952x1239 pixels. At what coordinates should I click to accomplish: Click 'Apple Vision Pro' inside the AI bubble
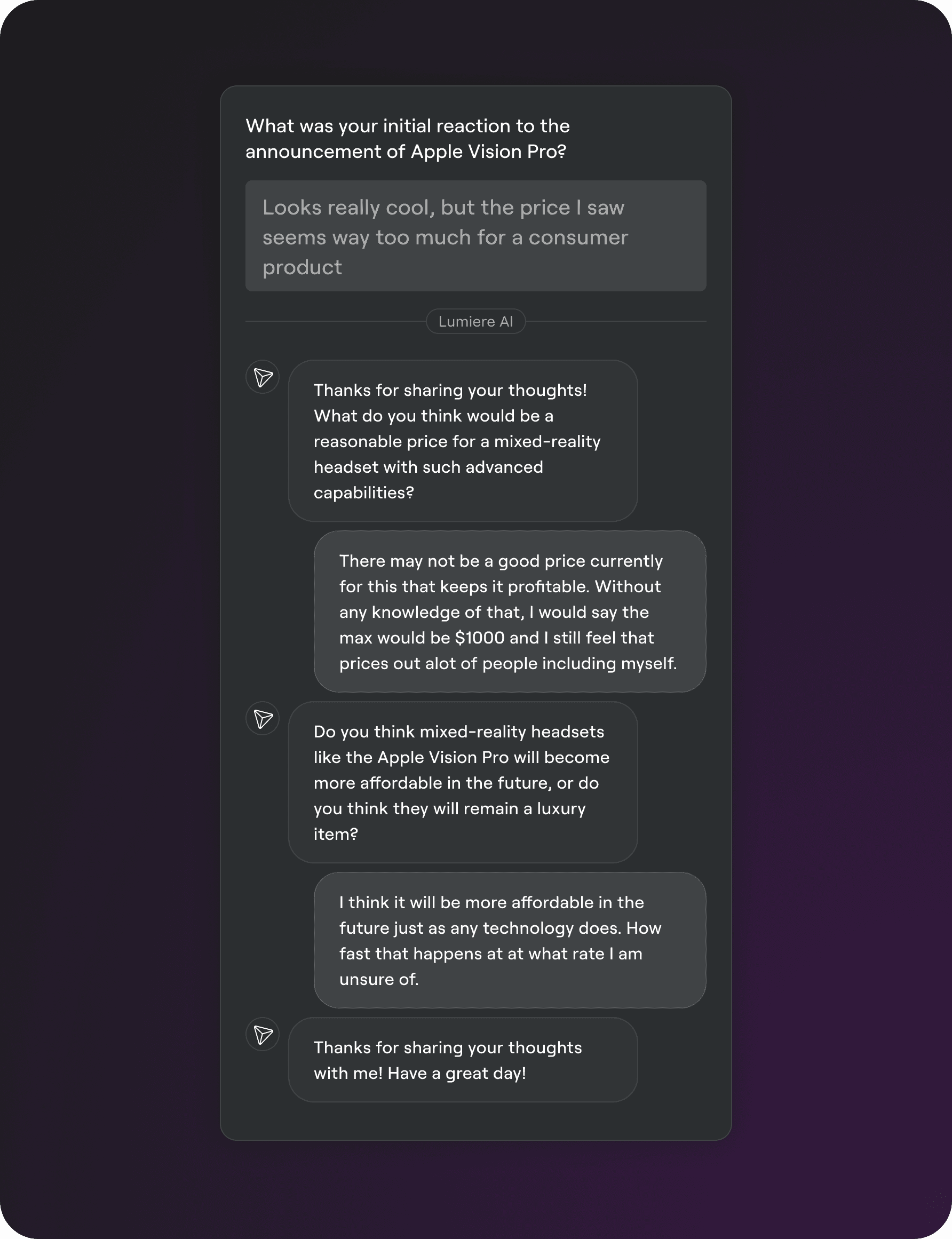(443, 758)
